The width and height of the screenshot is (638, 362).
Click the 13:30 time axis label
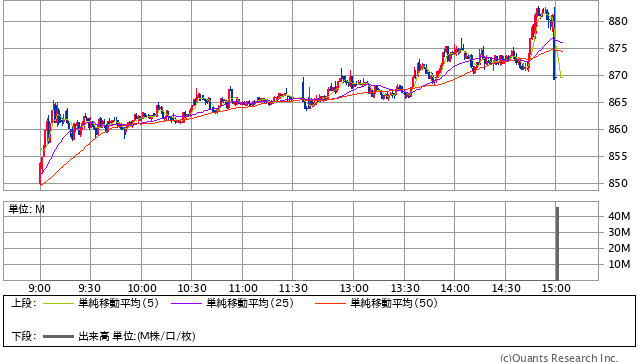click(405, 288)
